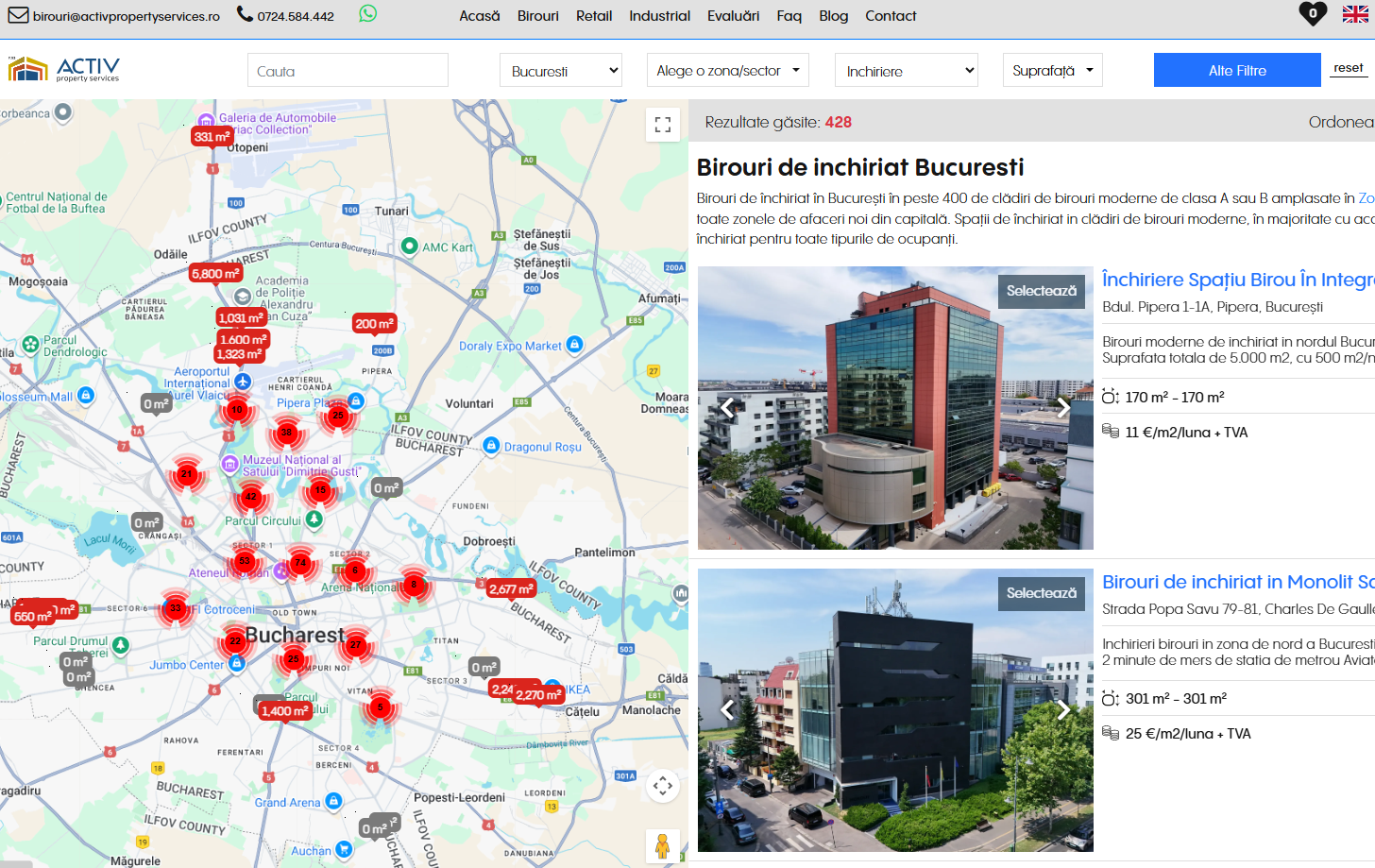Click the WhatsApp icon in top bar

367,14
